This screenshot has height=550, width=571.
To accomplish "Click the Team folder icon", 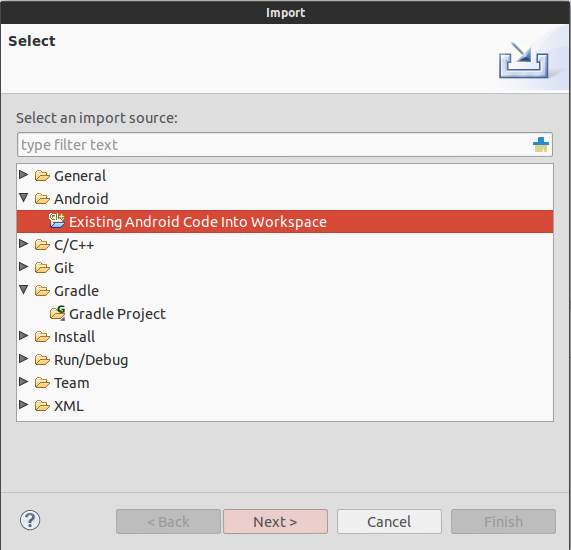I will [x=42, y=382].
